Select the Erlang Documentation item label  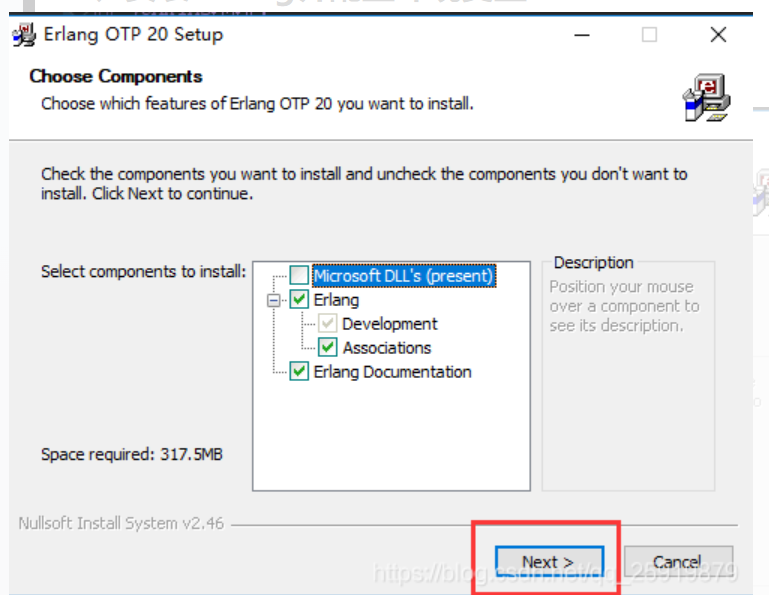point(392,371)
